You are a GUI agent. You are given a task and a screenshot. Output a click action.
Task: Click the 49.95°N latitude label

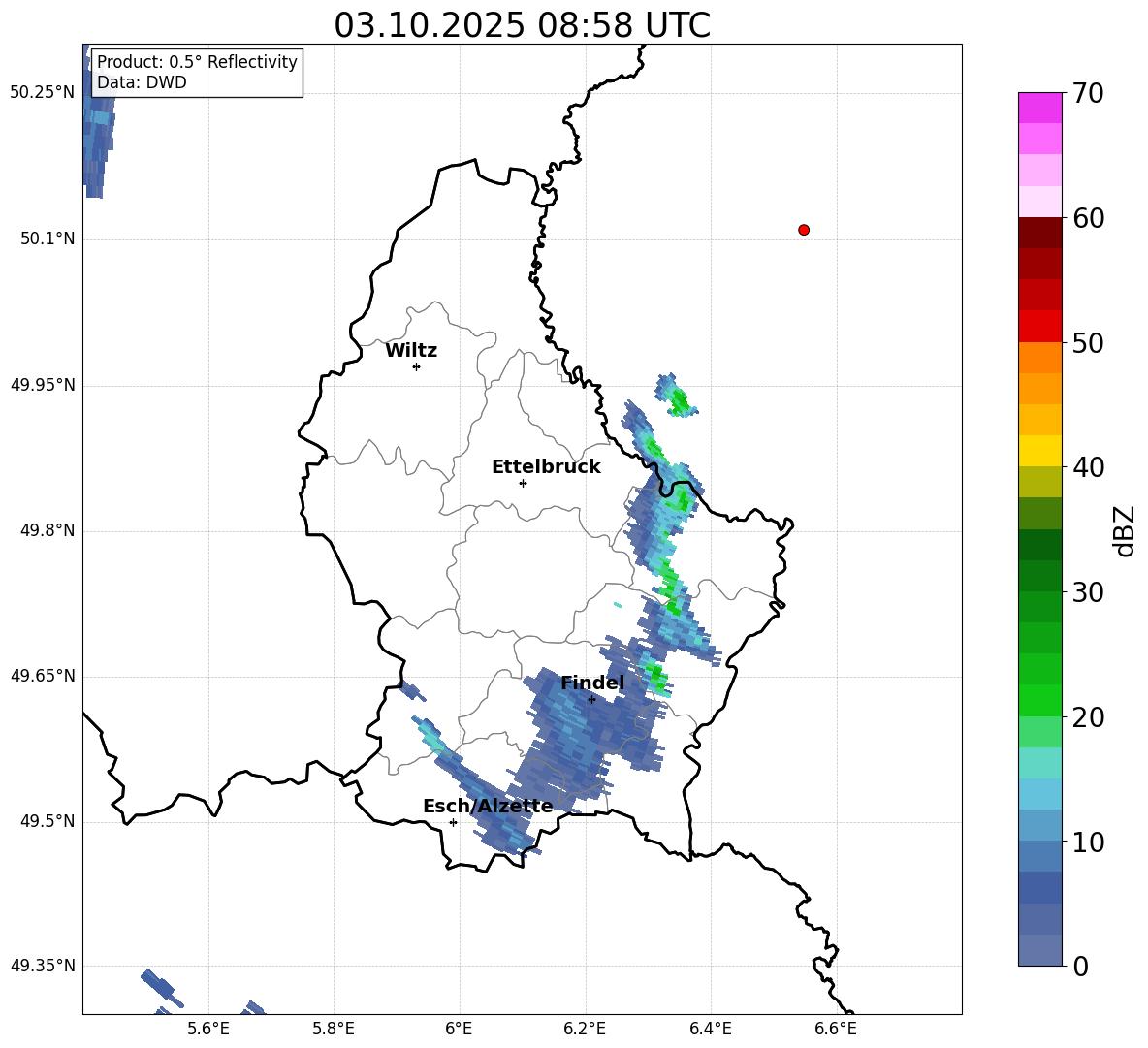[43, 385]
